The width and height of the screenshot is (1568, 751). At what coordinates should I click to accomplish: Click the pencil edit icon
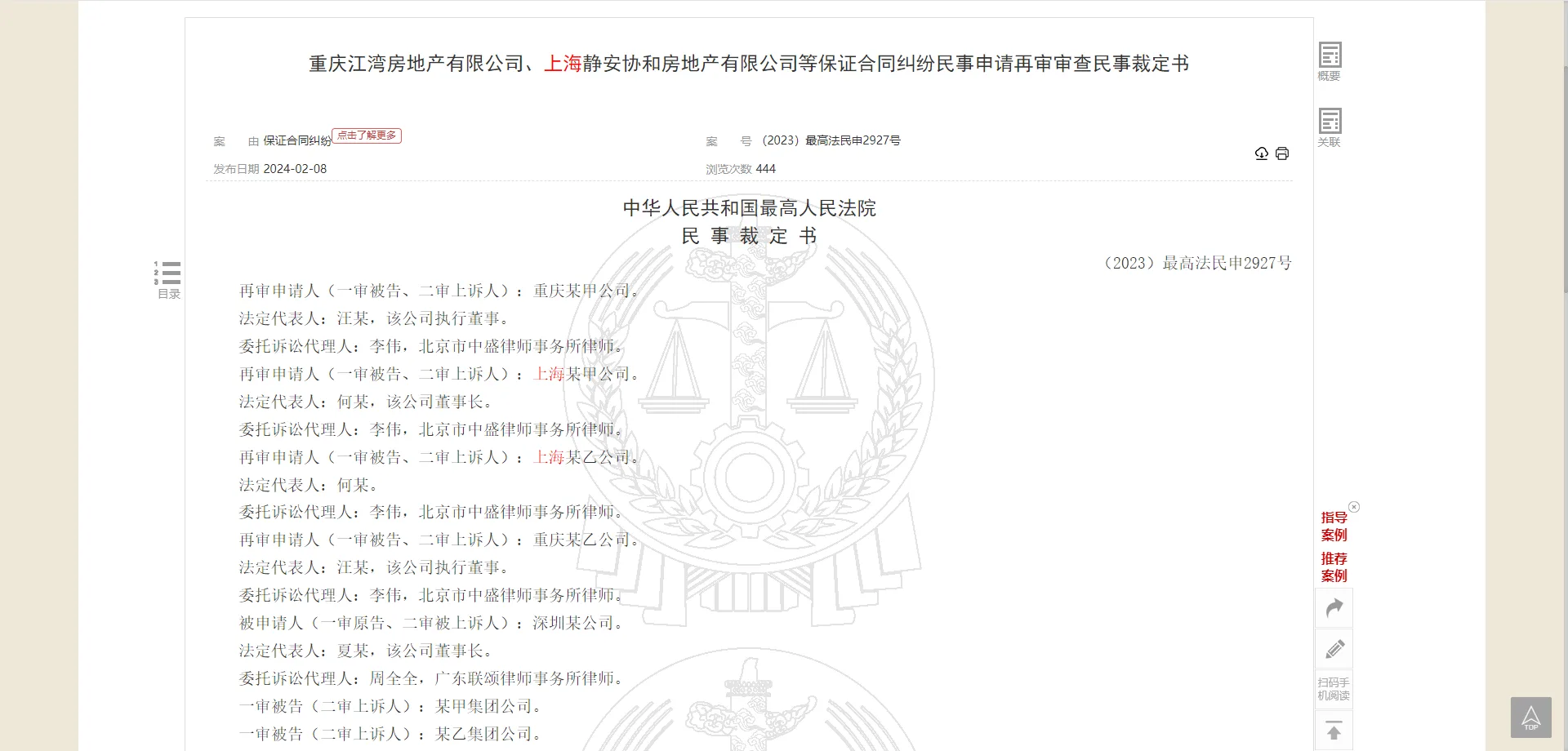1334,650
